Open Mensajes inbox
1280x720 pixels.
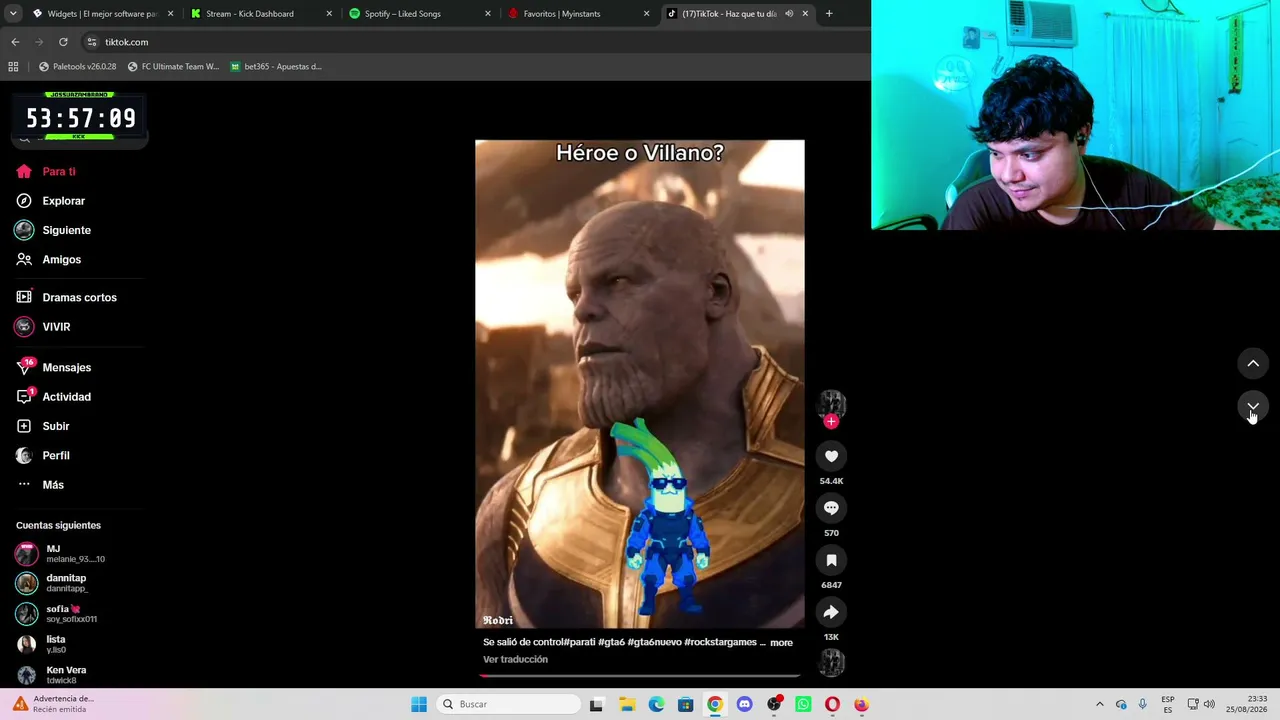click(x=54, y=367)
